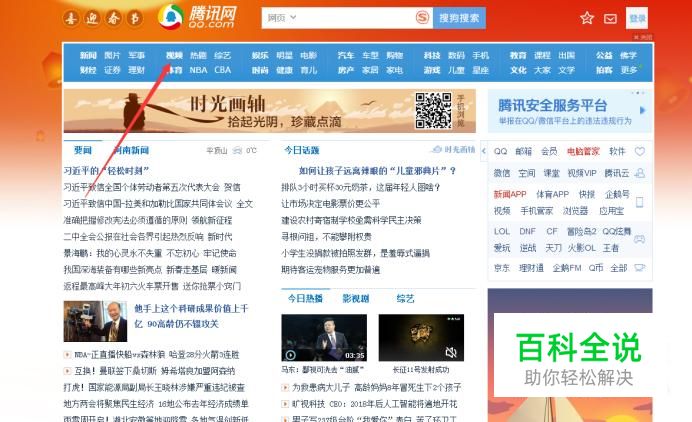Open 新闻APP link in sidebar

(510, 194)
